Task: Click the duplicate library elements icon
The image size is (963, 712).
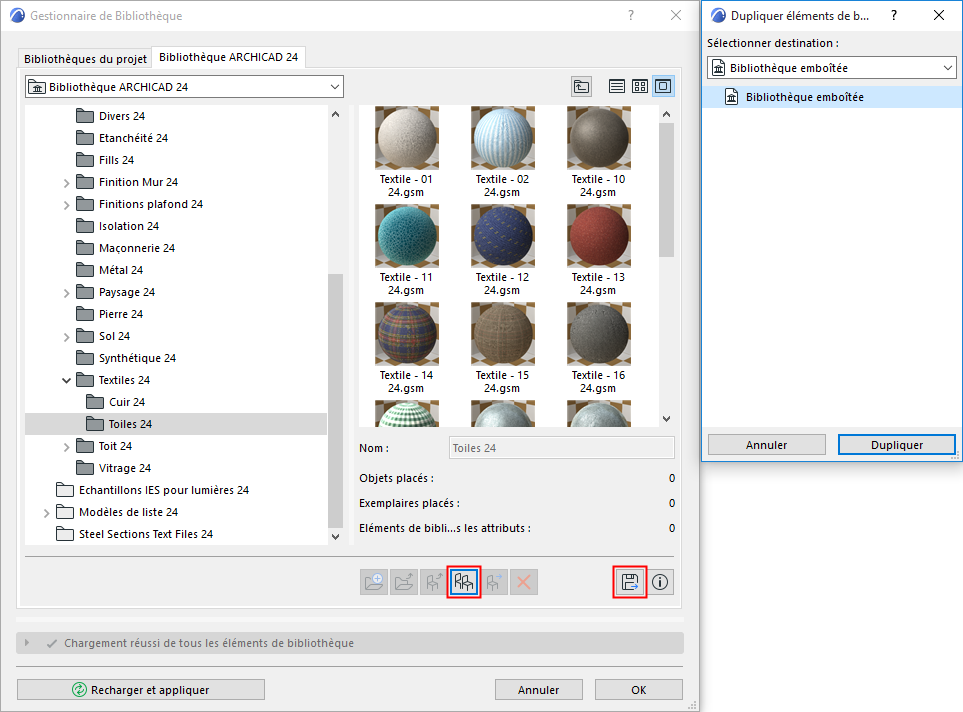Action: pos(463,581)
